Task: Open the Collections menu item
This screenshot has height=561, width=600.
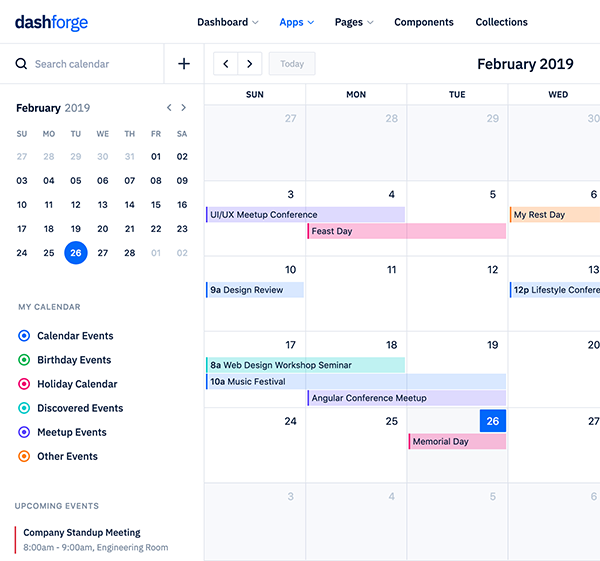Action: [501, 22]
